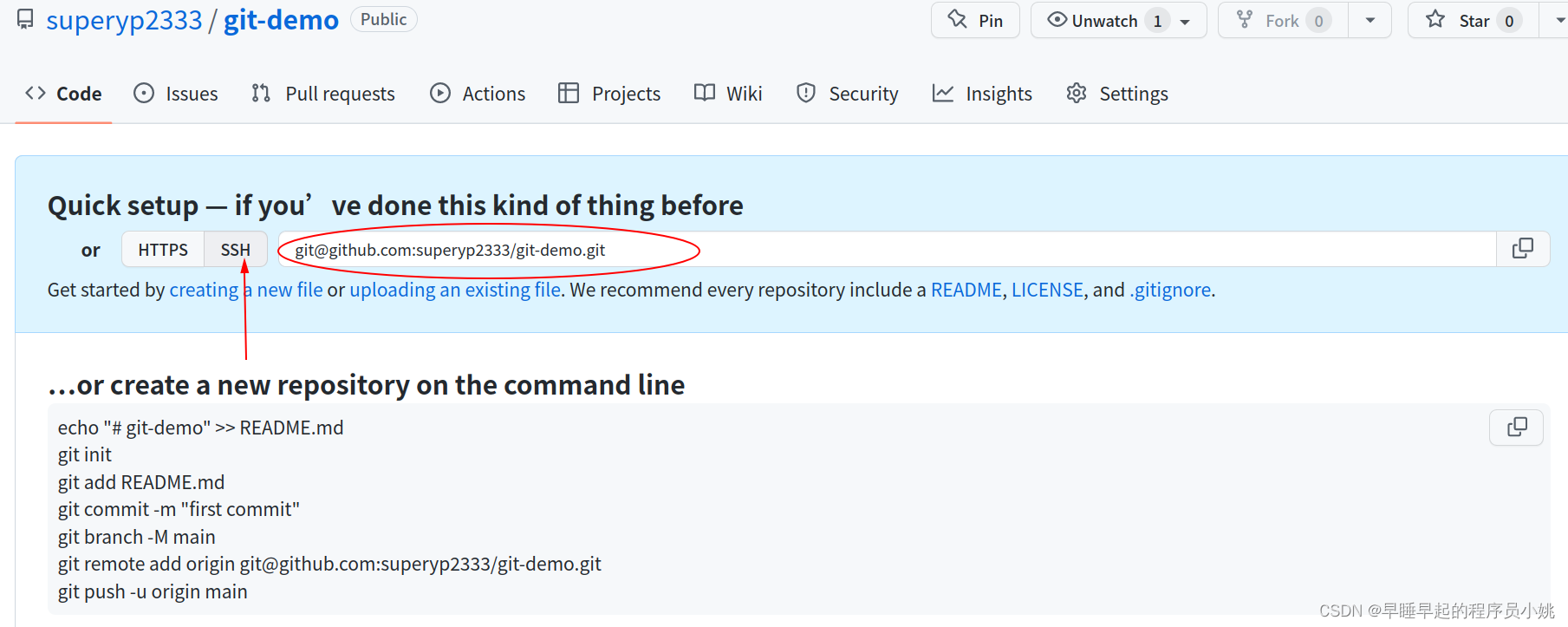Viewport: 1568px width, 627px height.
Task: Copy the command line setup snippet
Action: pyautogui.click(x=1517, y=428)
